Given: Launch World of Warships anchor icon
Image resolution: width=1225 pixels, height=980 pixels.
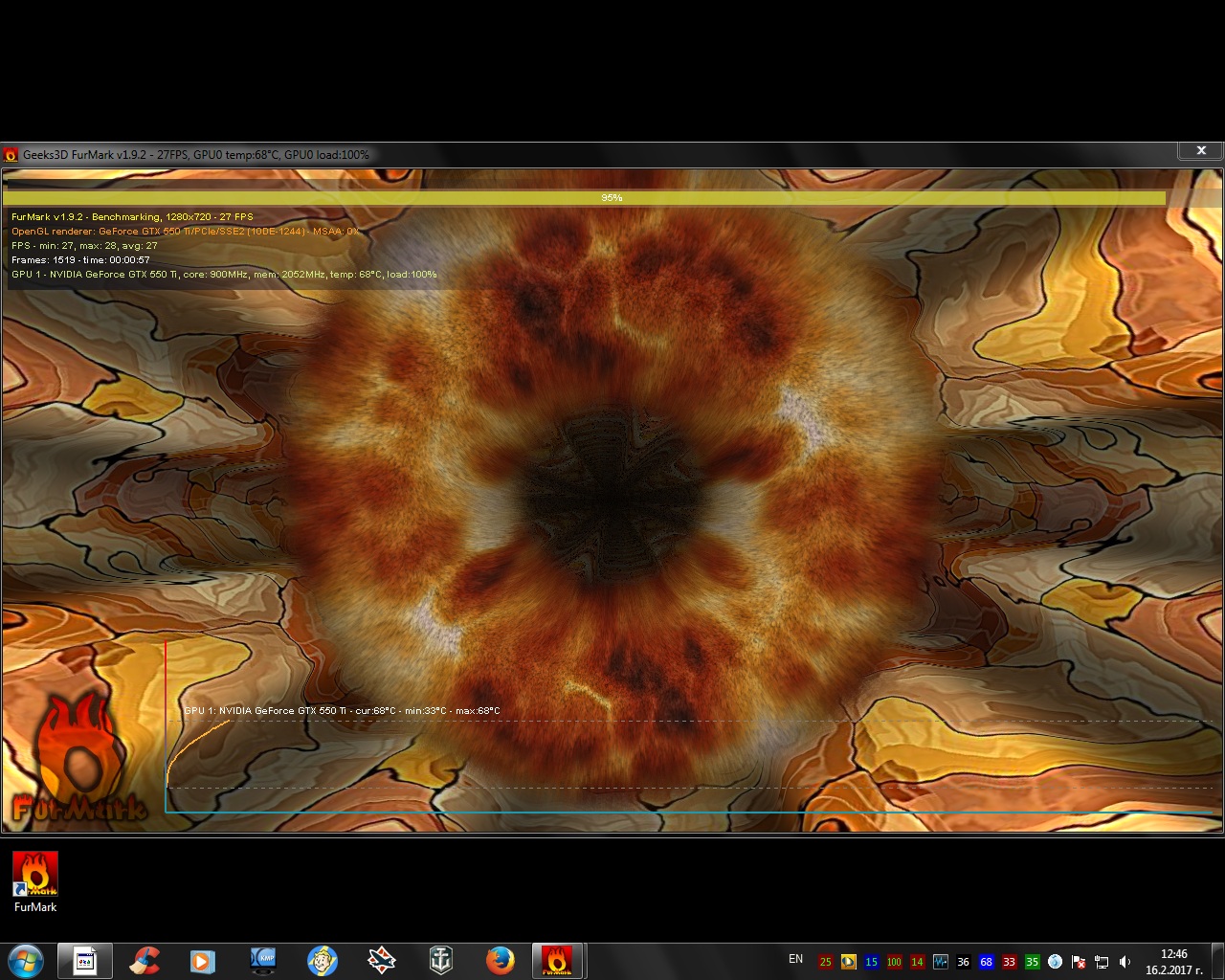Looking at the screenshot, I should [x=440, y=960].
